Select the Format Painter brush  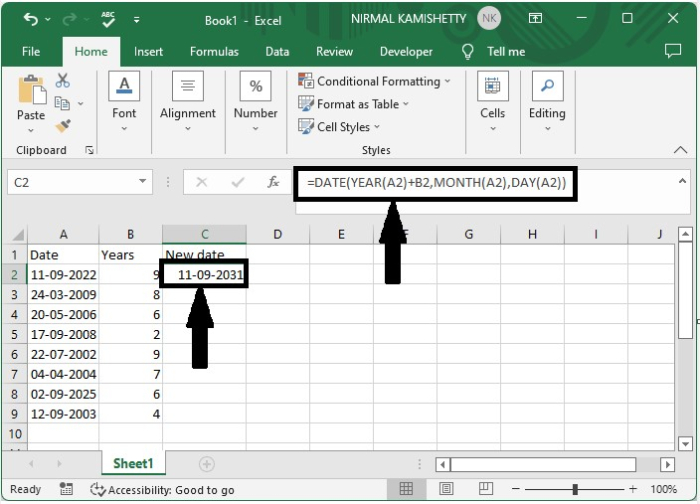[63, 125]
